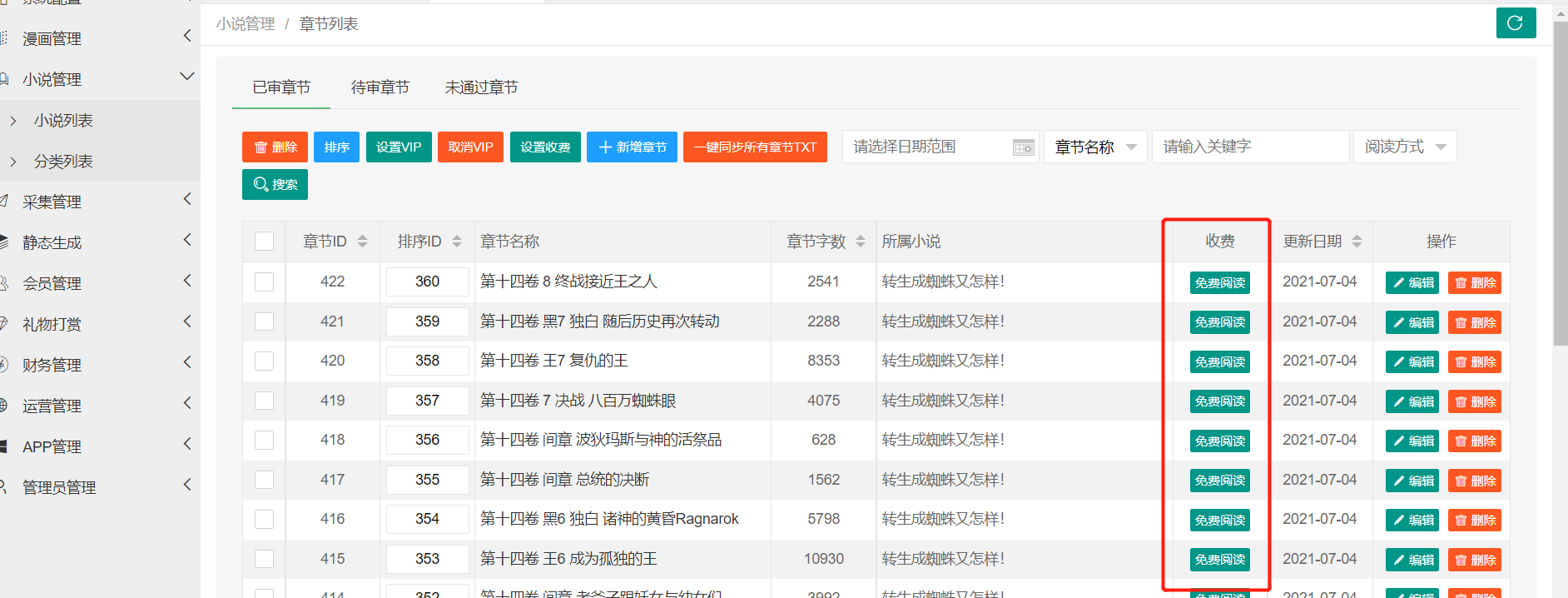Click the 新增章节 plus button
Image resolution: width=1568 pixels, height=598 pixels.
pos(632,147)
